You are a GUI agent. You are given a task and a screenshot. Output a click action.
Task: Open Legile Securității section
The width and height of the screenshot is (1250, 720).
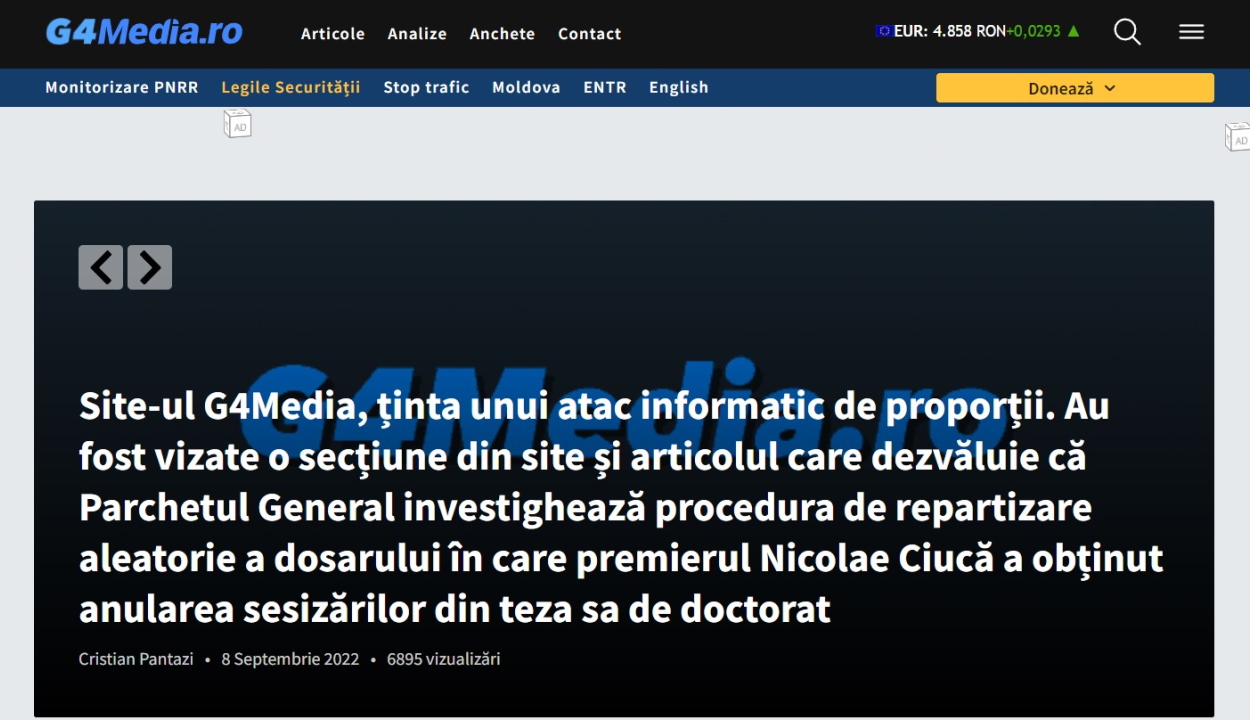point(291,87)
